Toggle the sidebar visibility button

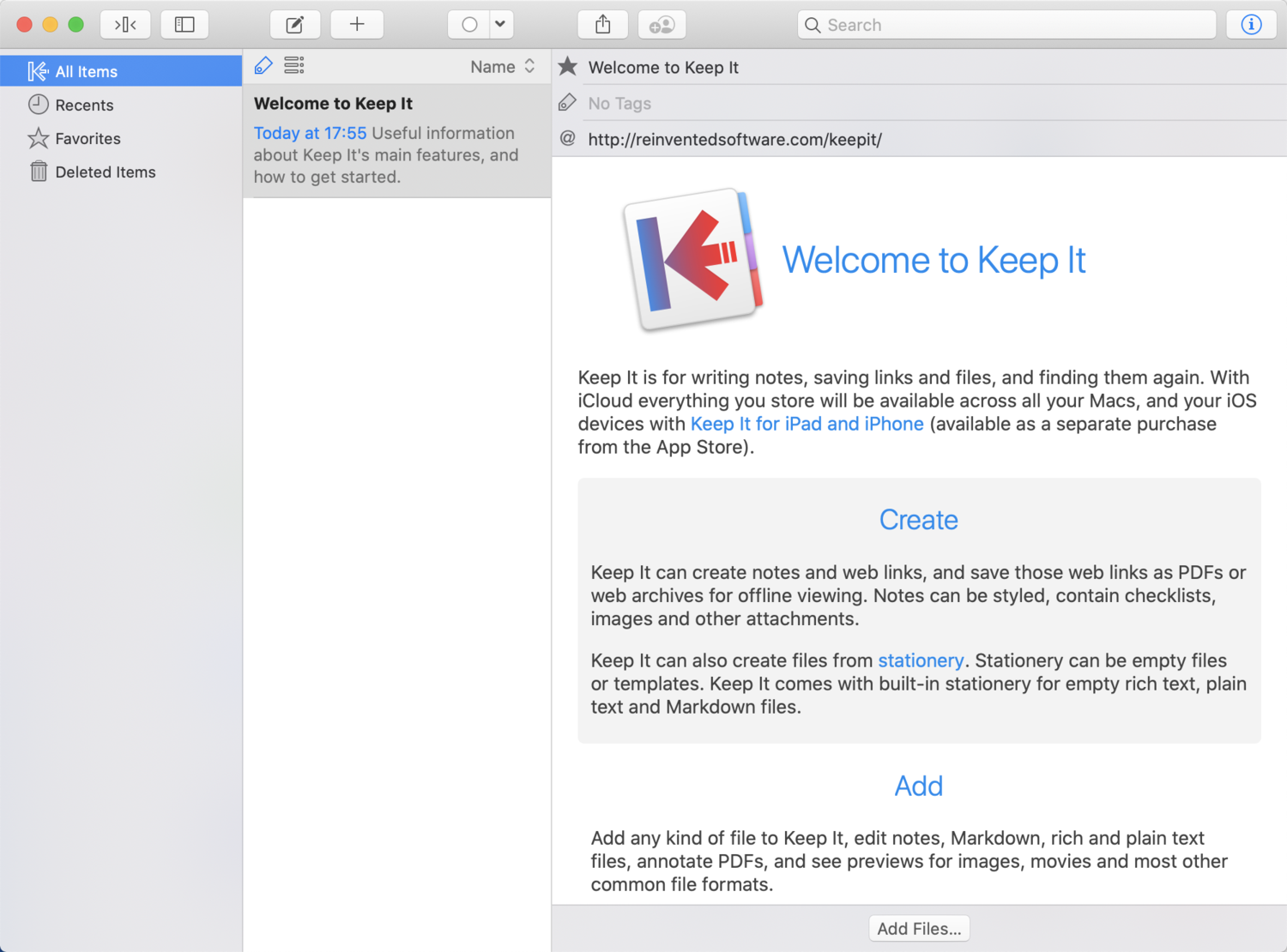click(184, 25)
